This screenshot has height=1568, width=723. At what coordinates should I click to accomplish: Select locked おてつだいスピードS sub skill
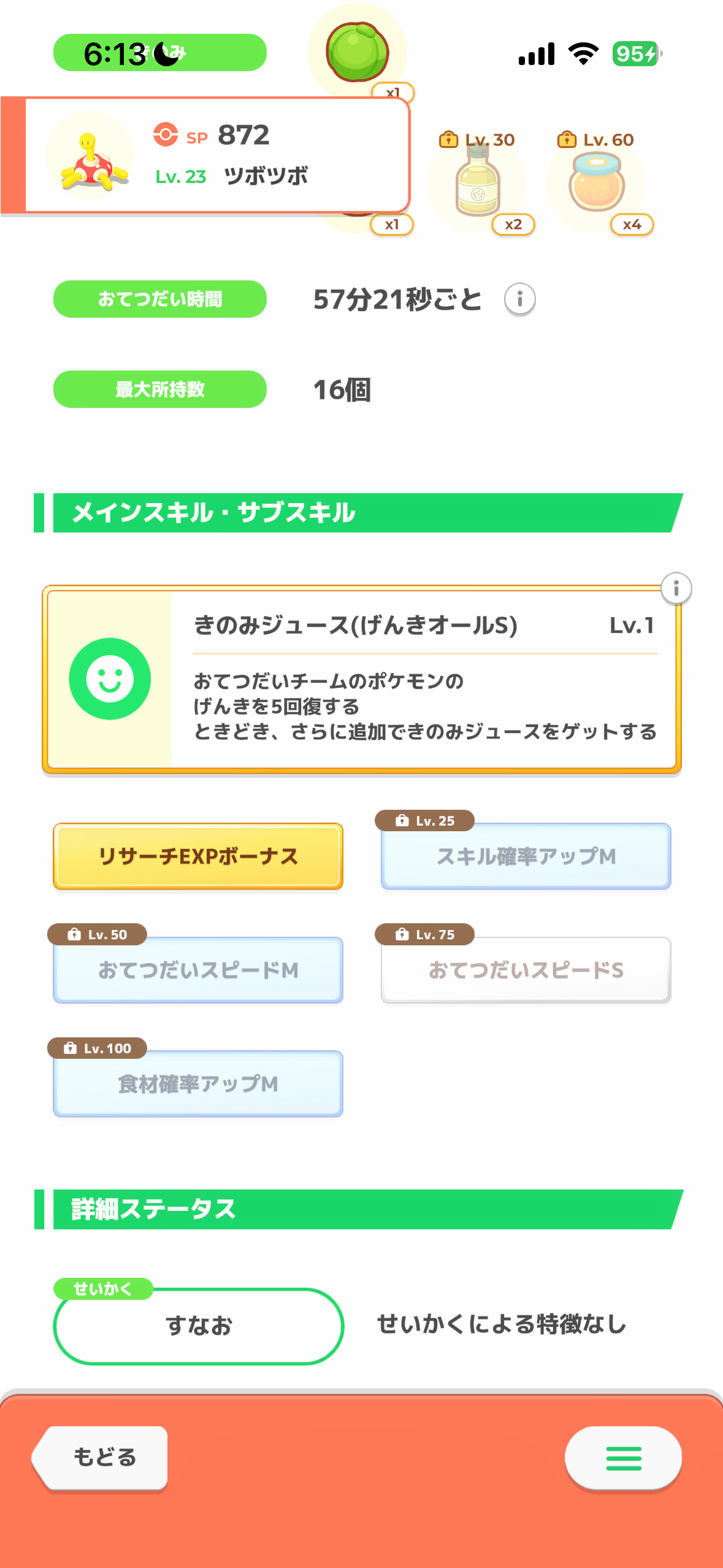click(526, 970)
